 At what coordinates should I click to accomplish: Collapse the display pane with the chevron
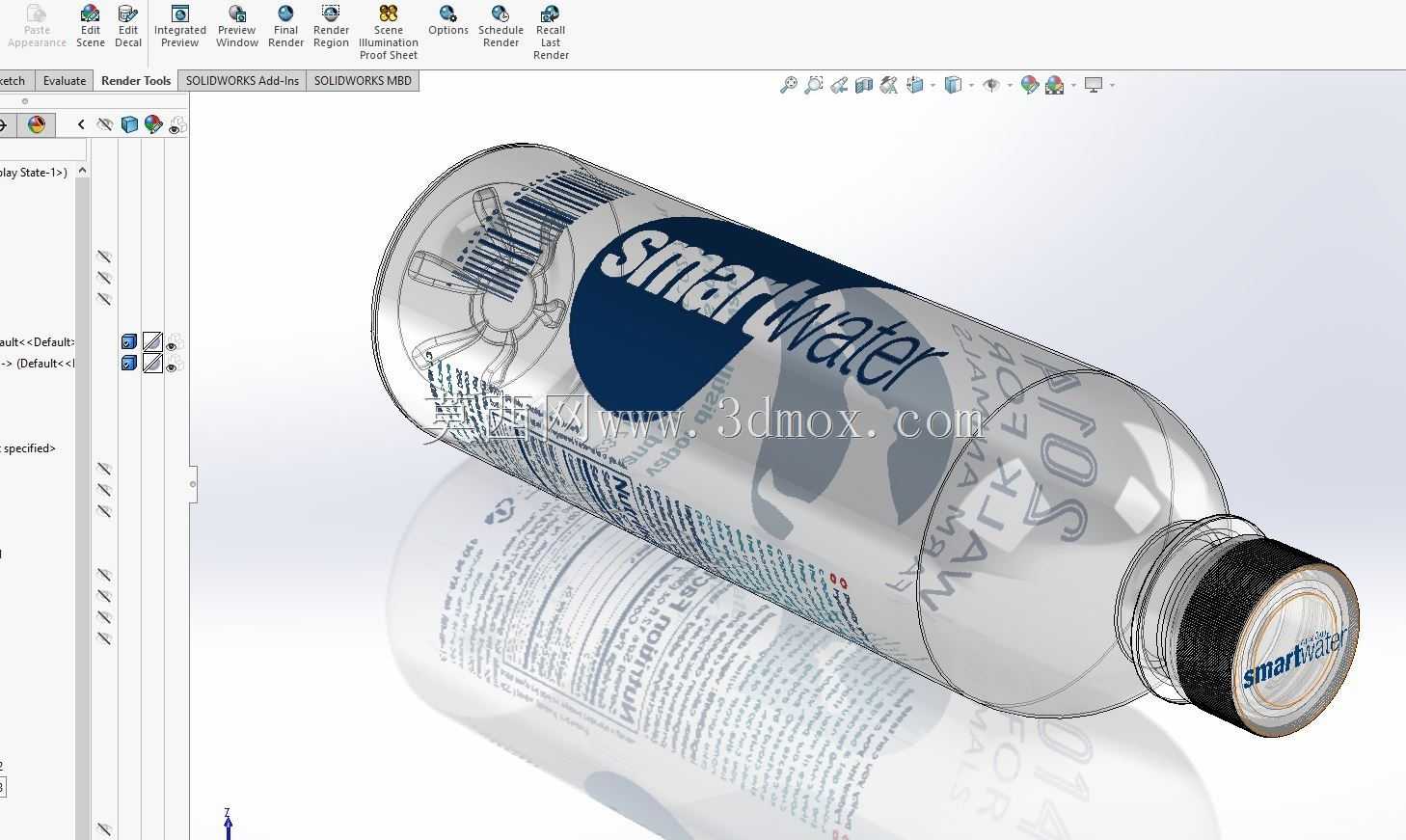tap(81, 124)
